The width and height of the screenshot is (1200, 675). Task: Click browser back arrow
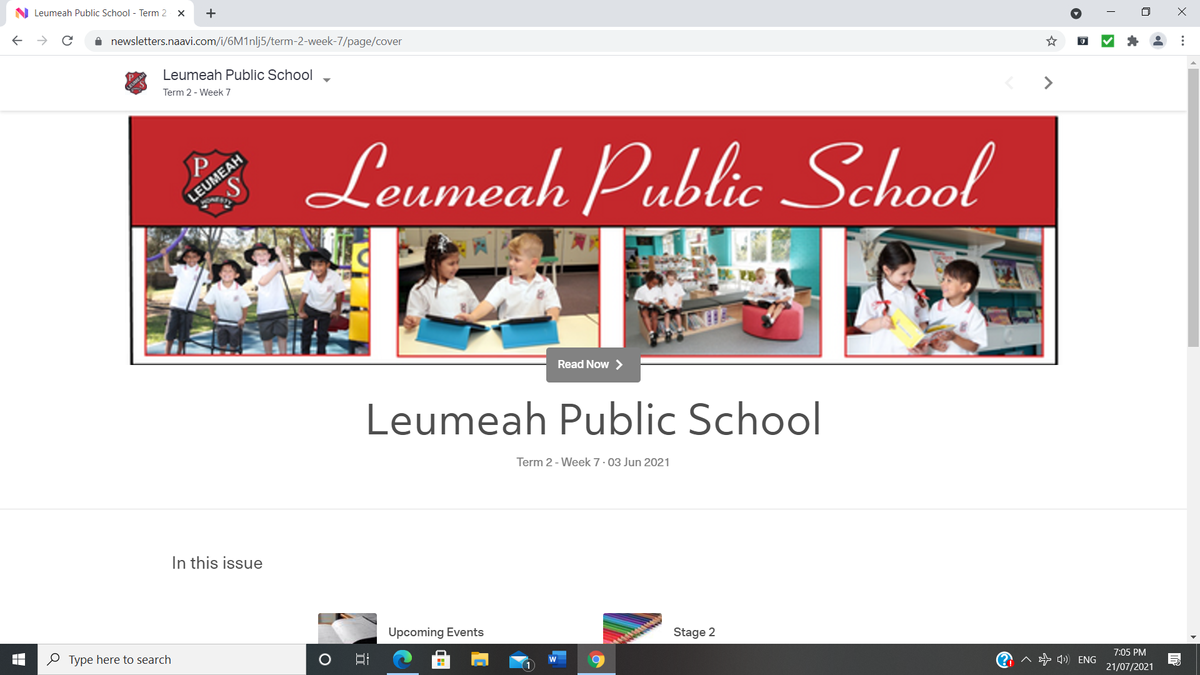coord(17,41)
